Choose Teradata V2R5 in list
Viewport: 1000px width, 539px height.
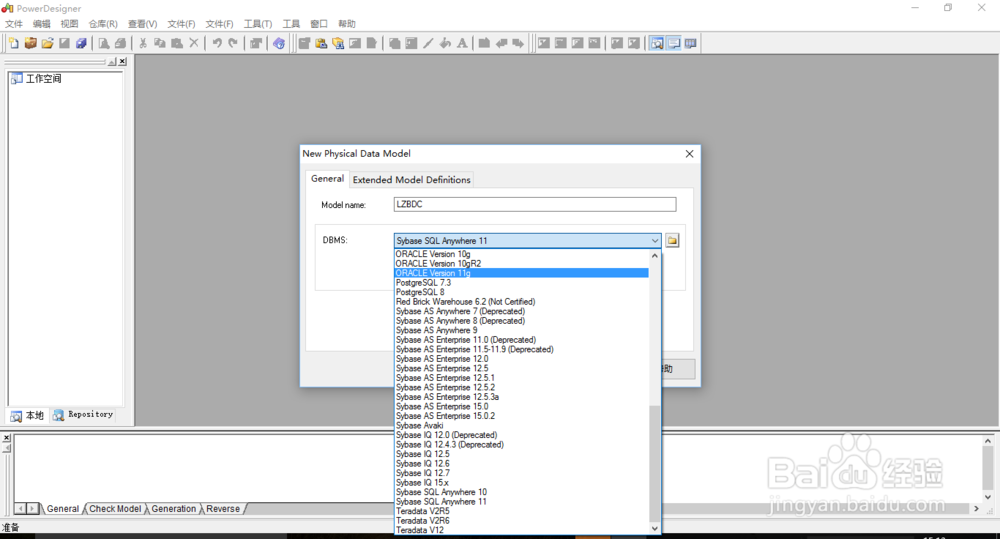click(x=521, y=511)
